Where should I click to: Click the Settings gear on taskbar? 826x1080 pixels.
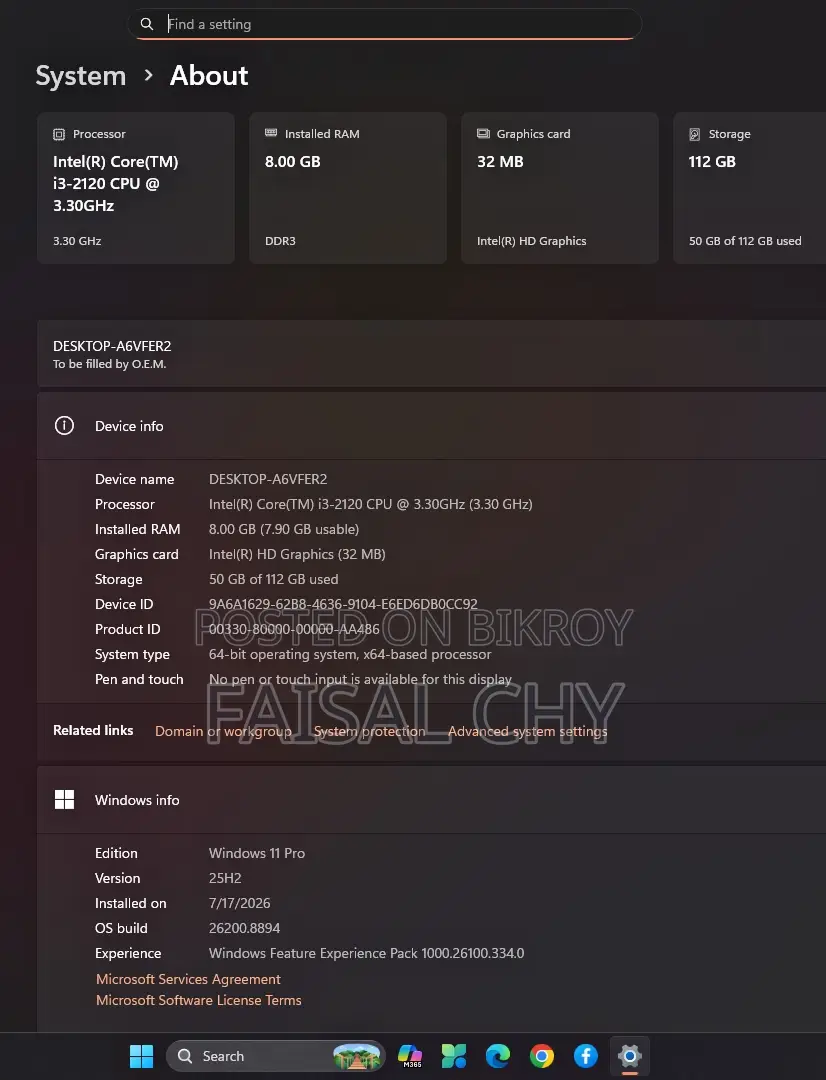point(630,1056)
